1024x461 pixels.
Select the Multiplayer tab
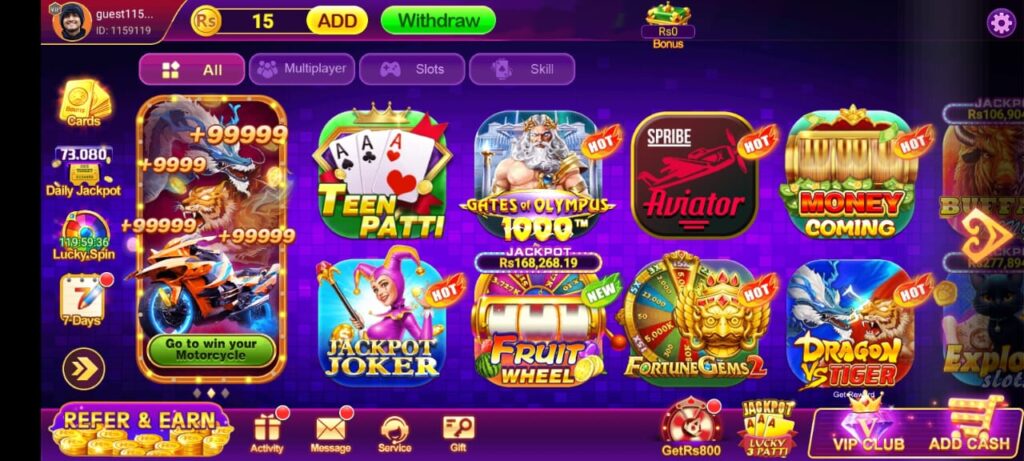coord(302,69)
